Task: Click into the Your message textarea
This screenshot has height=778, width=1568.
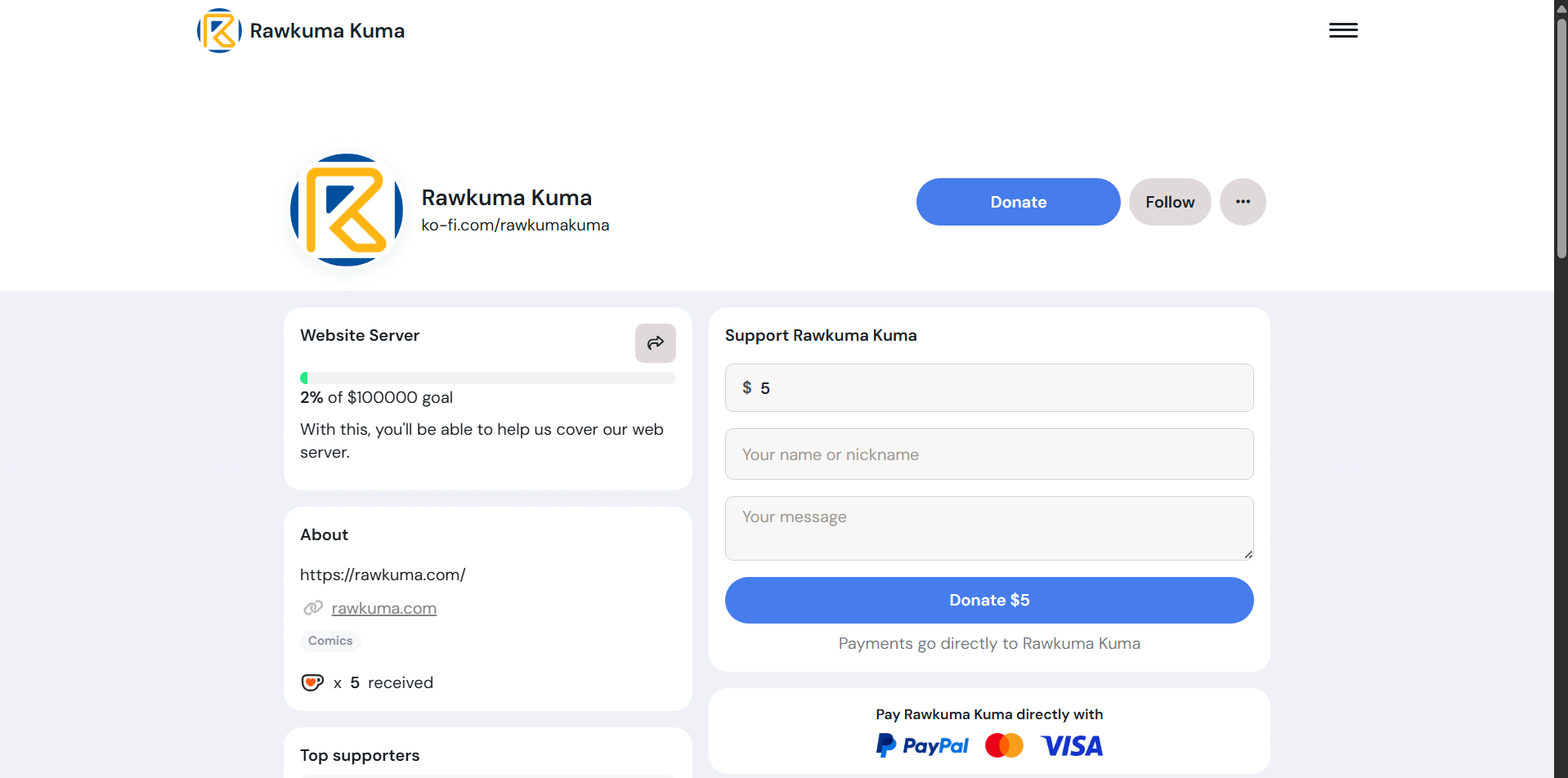Action: pyautogui.click(x=988, y=528)
